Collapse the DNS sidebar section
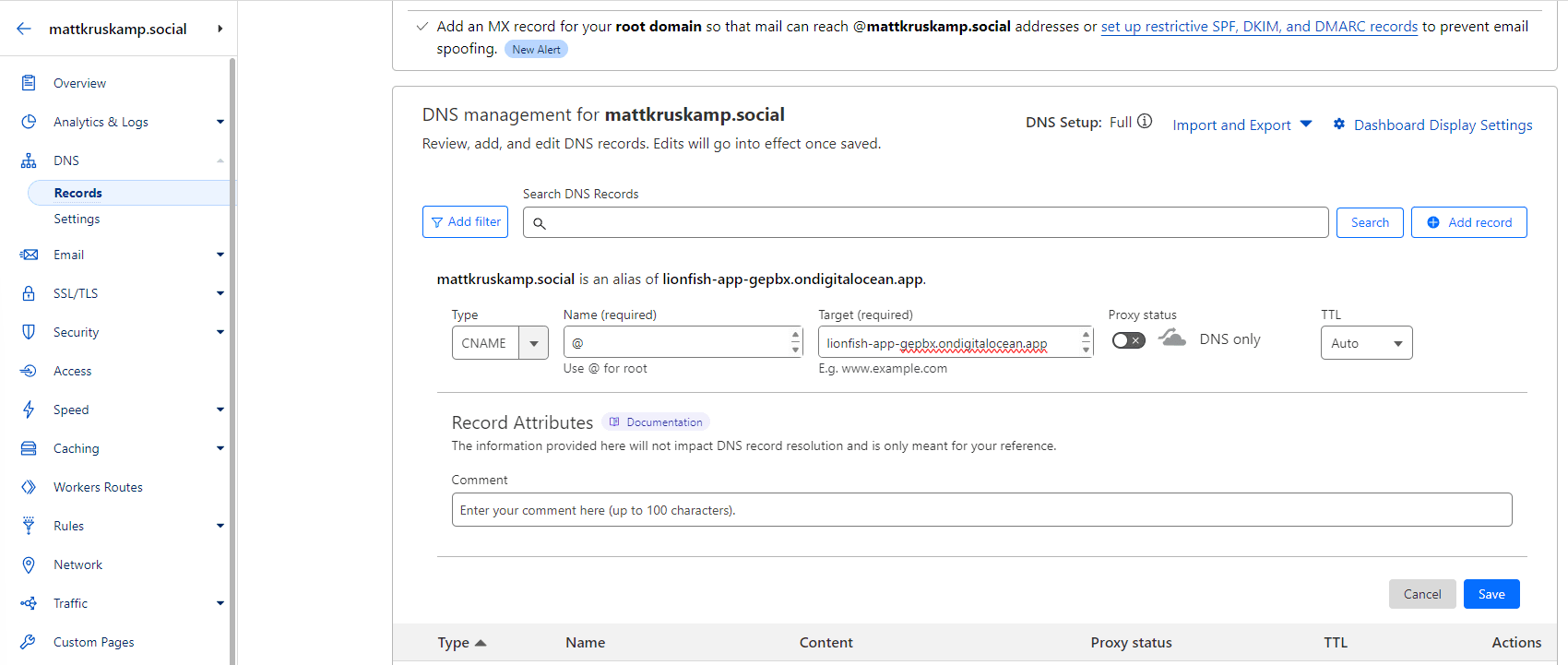The image size is (1568, 665). [220, 160]
